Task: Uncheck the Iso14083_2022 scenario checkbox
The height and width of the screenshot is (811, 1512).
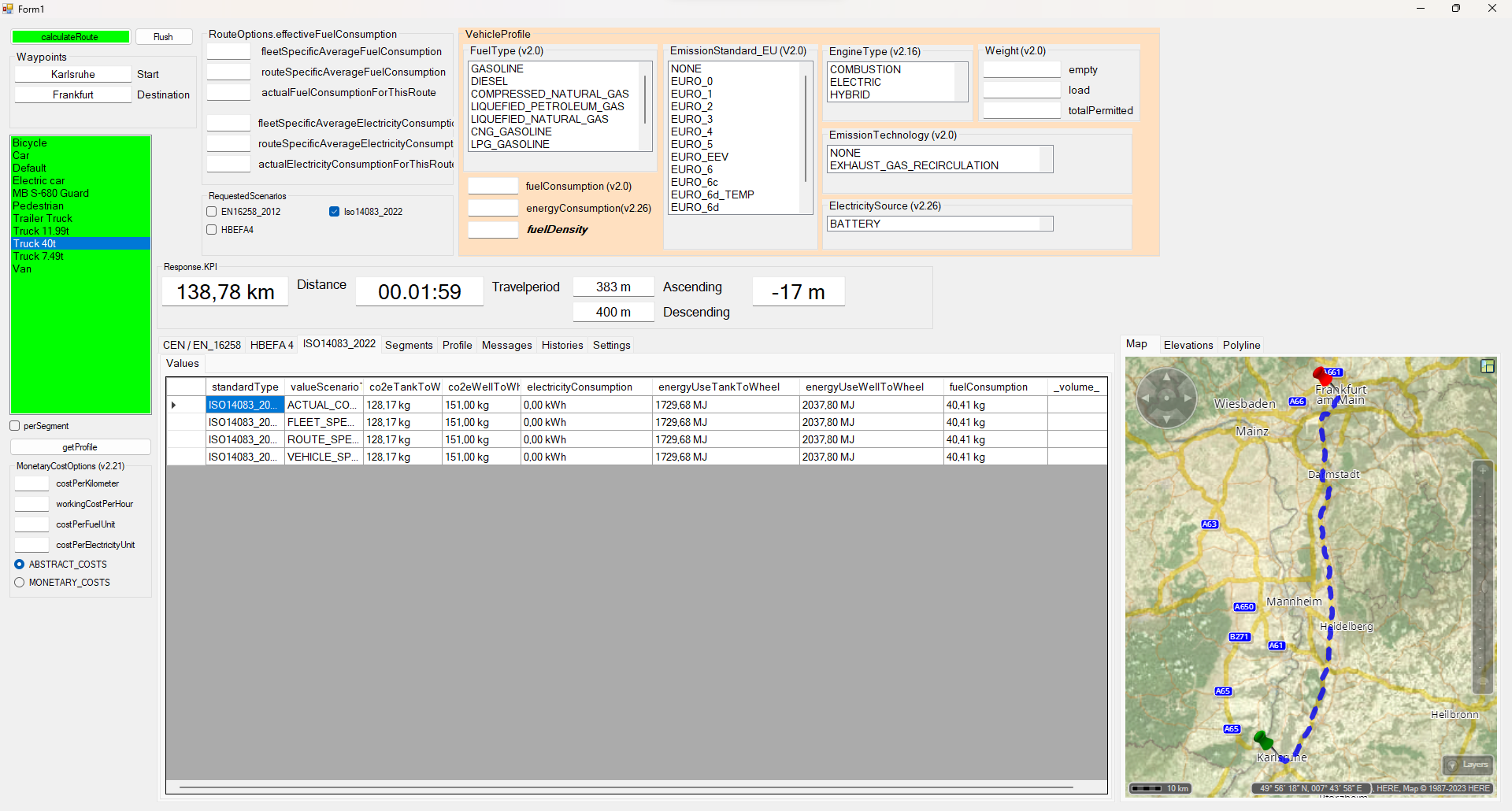Action: 335,212
